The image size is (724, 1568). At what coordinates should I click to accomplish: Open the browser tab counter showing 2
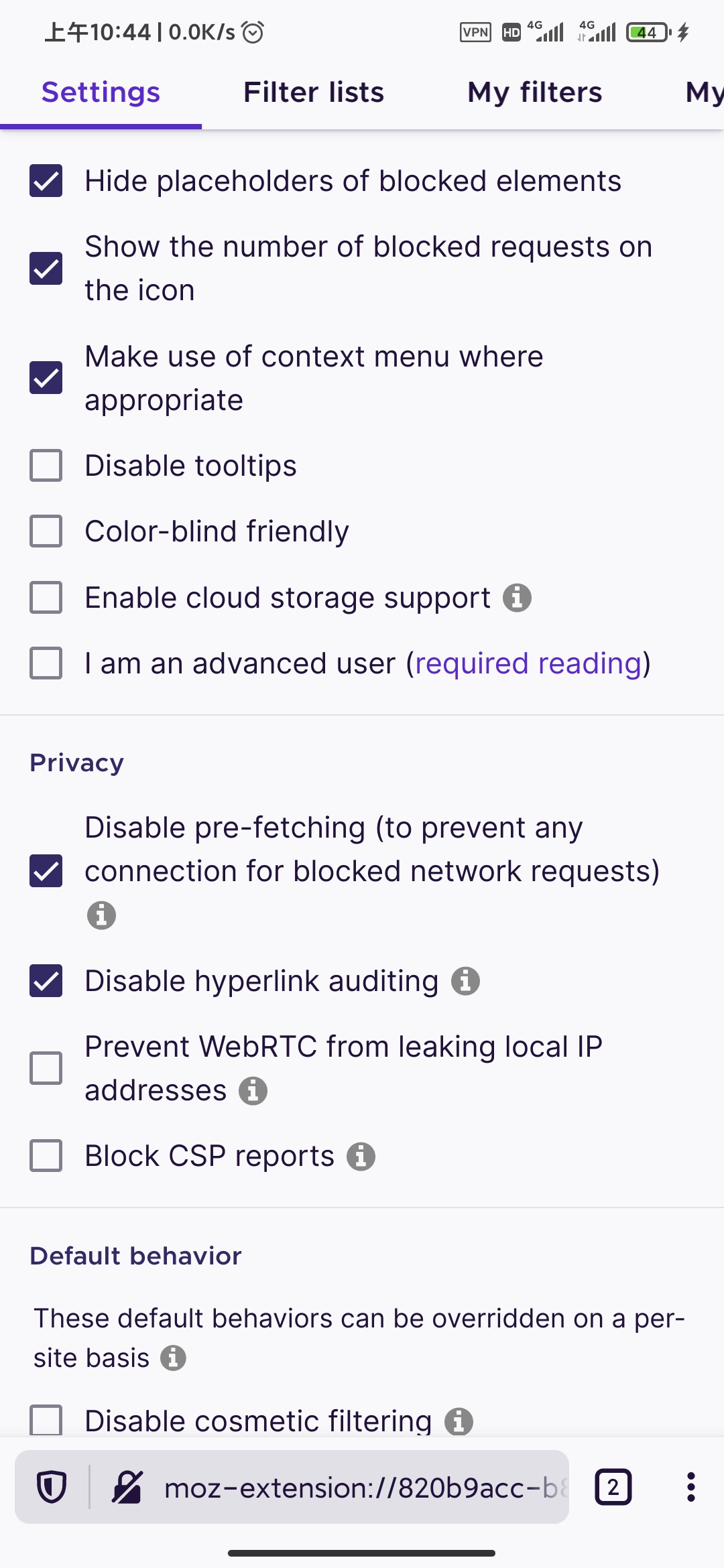(x=613, y=1486)
